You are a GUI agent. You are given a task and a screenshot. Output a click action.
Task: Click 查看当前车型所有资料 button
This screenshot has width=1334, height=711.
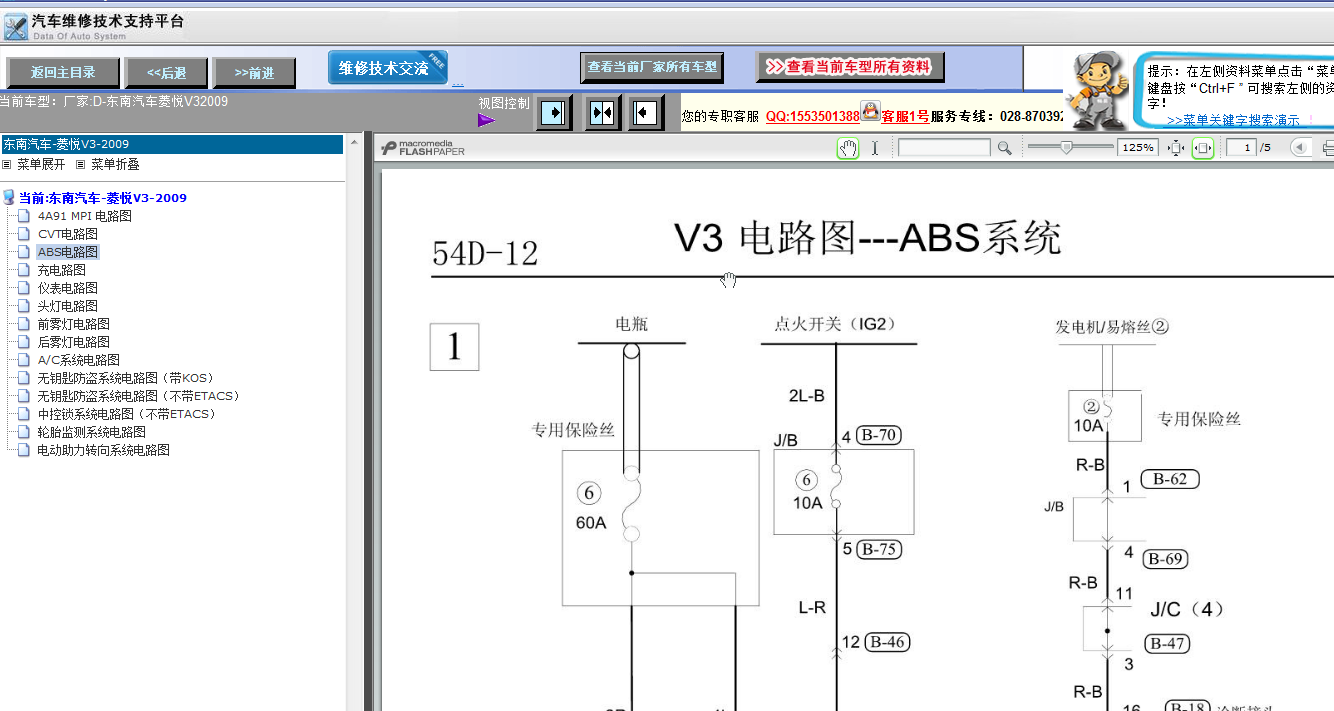click(850, 67)
